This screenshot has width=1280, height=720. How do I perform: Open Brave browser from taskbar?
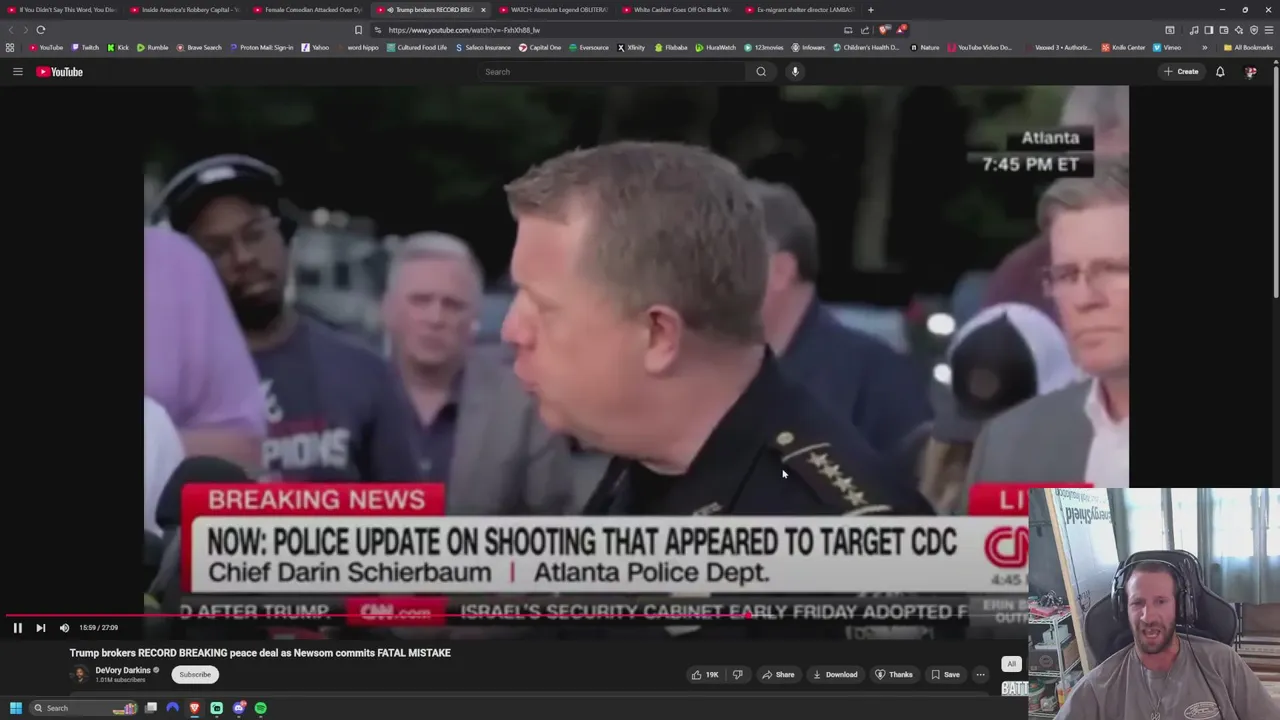pos(194,708)
